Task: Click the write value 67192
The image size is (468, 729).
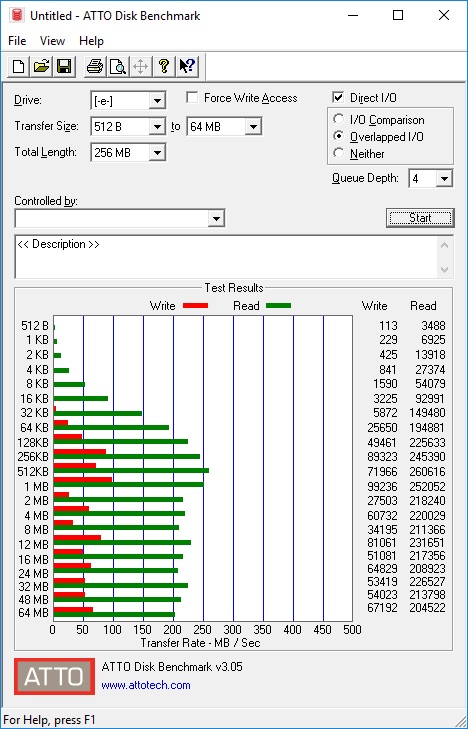Action: pyautogui.click(x=382, y=608)
